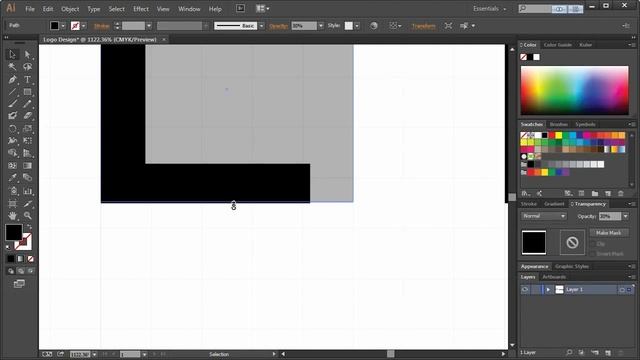Select the Zoom tool magnifier
This screenshot has width=640, height=360.
27,216
